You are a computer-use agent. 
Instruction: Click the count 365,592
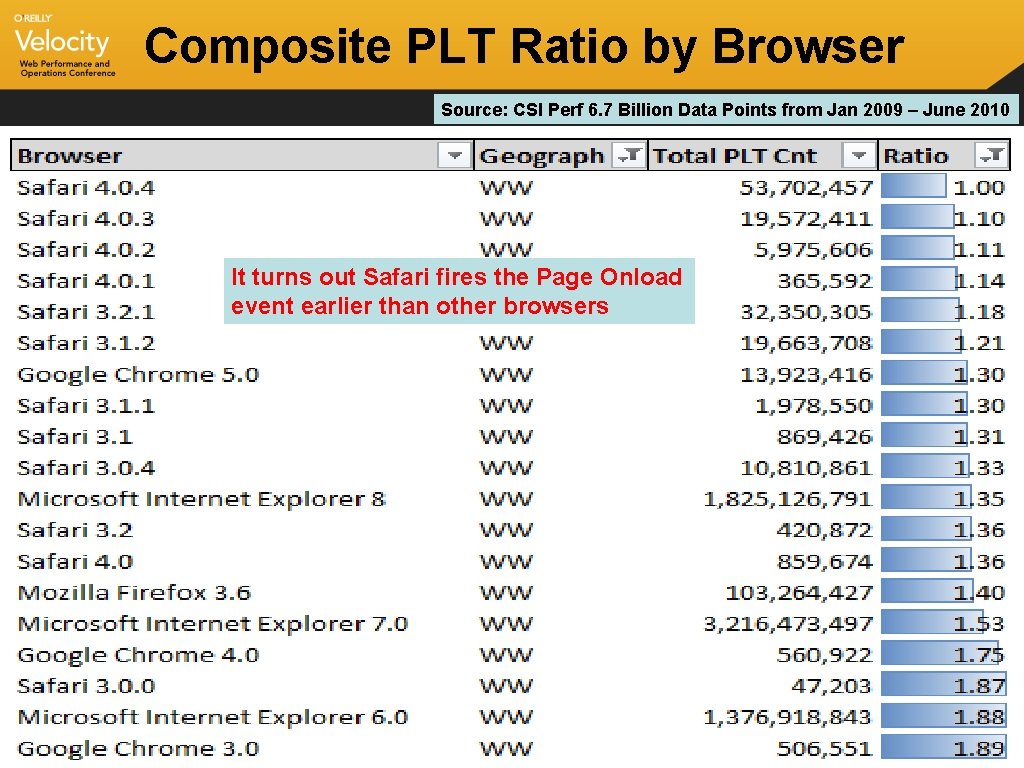coord(825,281)
